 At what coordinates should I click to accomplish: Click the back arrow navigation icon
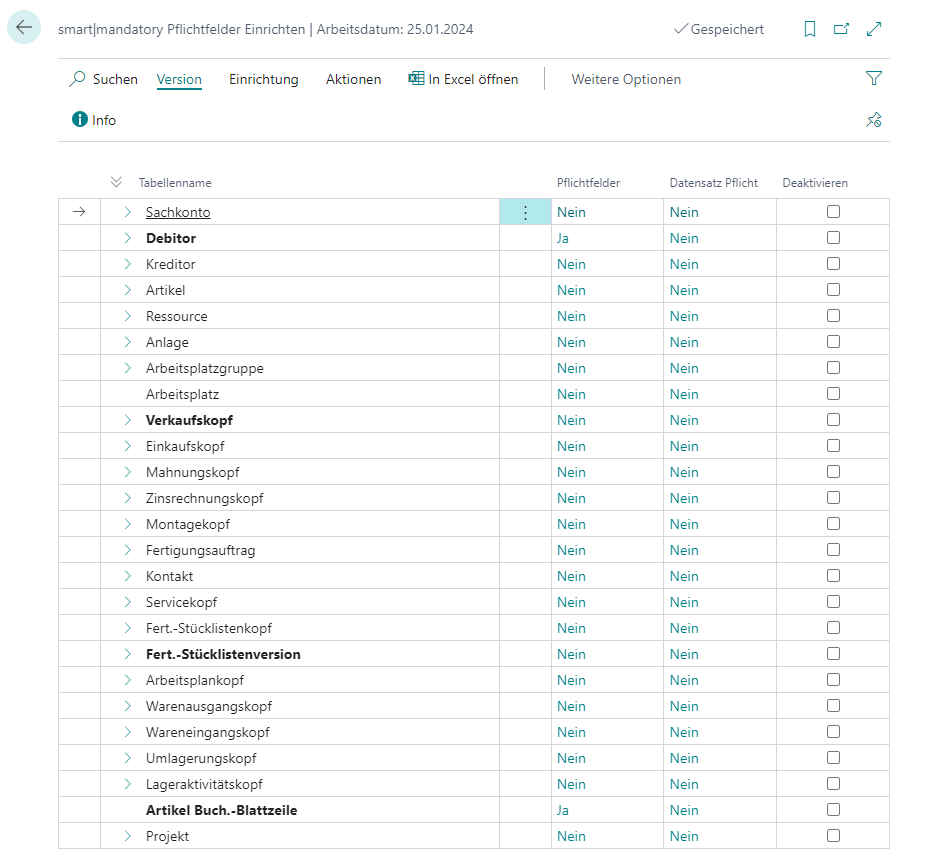click(x=24, y=27)
